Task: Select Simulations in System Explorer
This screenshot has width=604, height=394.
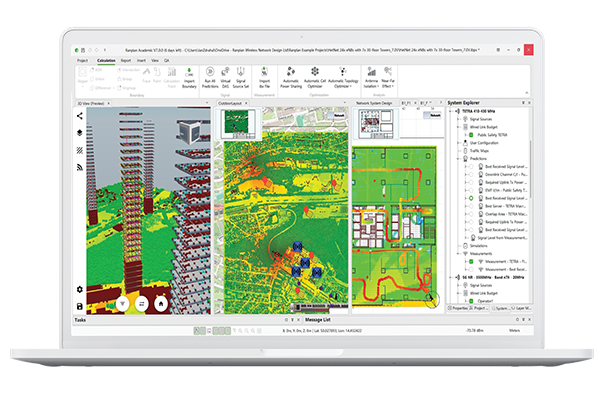Action: (x=479, y=246)
